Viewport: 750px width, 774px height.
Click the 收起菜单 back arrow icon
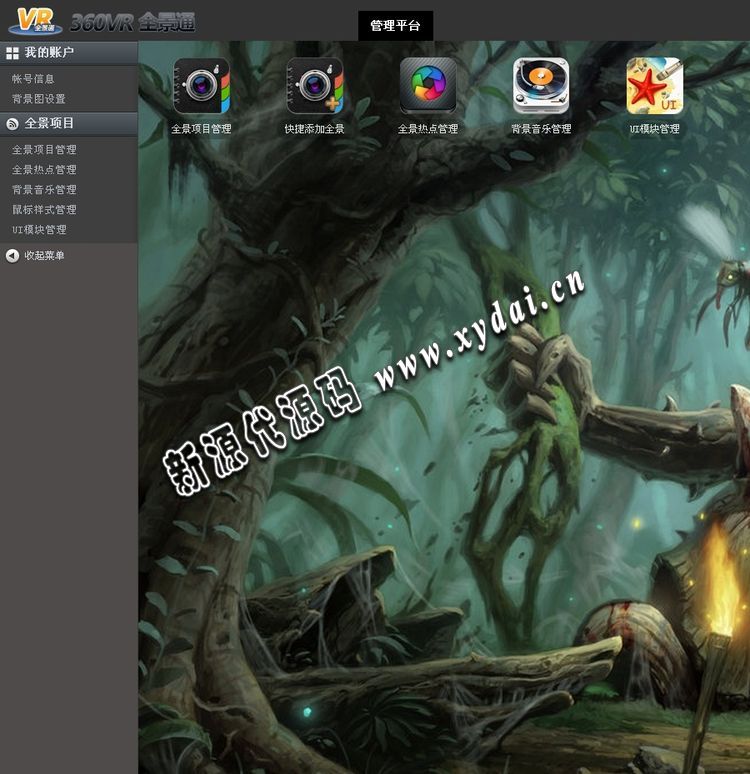click(12, 256)
